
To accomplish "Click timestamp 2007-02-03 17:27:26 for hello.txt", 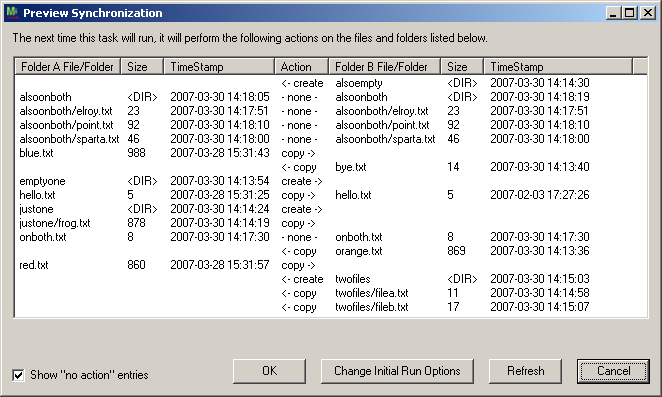I will [540, 195].
